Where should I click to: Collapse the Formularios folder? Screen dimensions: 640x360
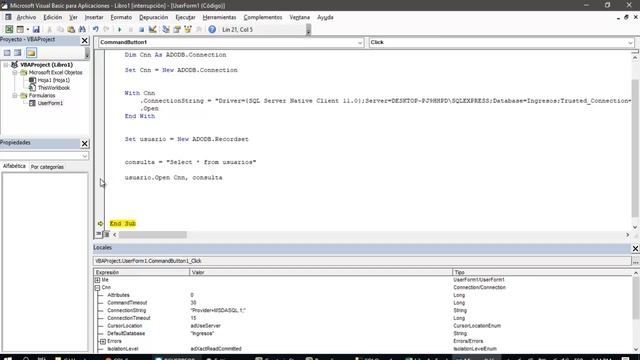[x=15, y=96]
